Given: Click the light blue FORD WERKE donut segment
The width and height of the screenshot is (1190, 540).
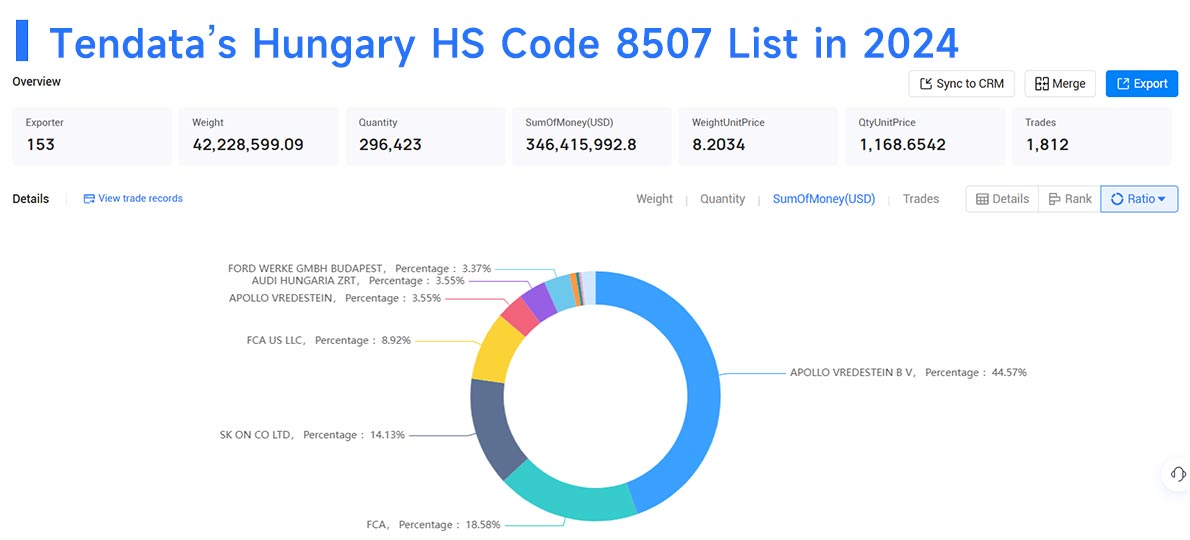Looking at the screenshot, I should click(562, 291).
